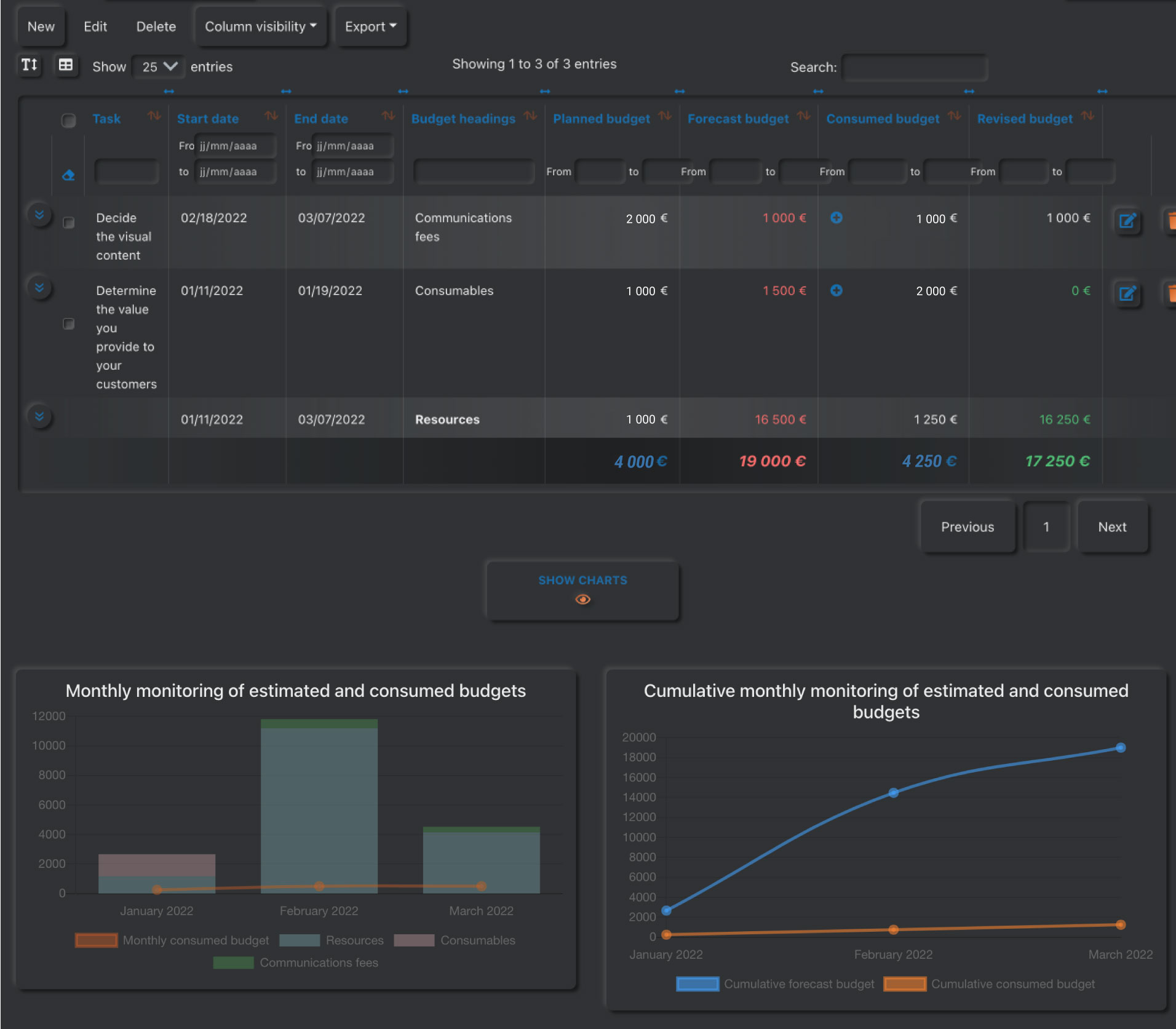Click the Revised budget From filter field
Viewport: 1176px width, 1029px height.
(1023, 172)
